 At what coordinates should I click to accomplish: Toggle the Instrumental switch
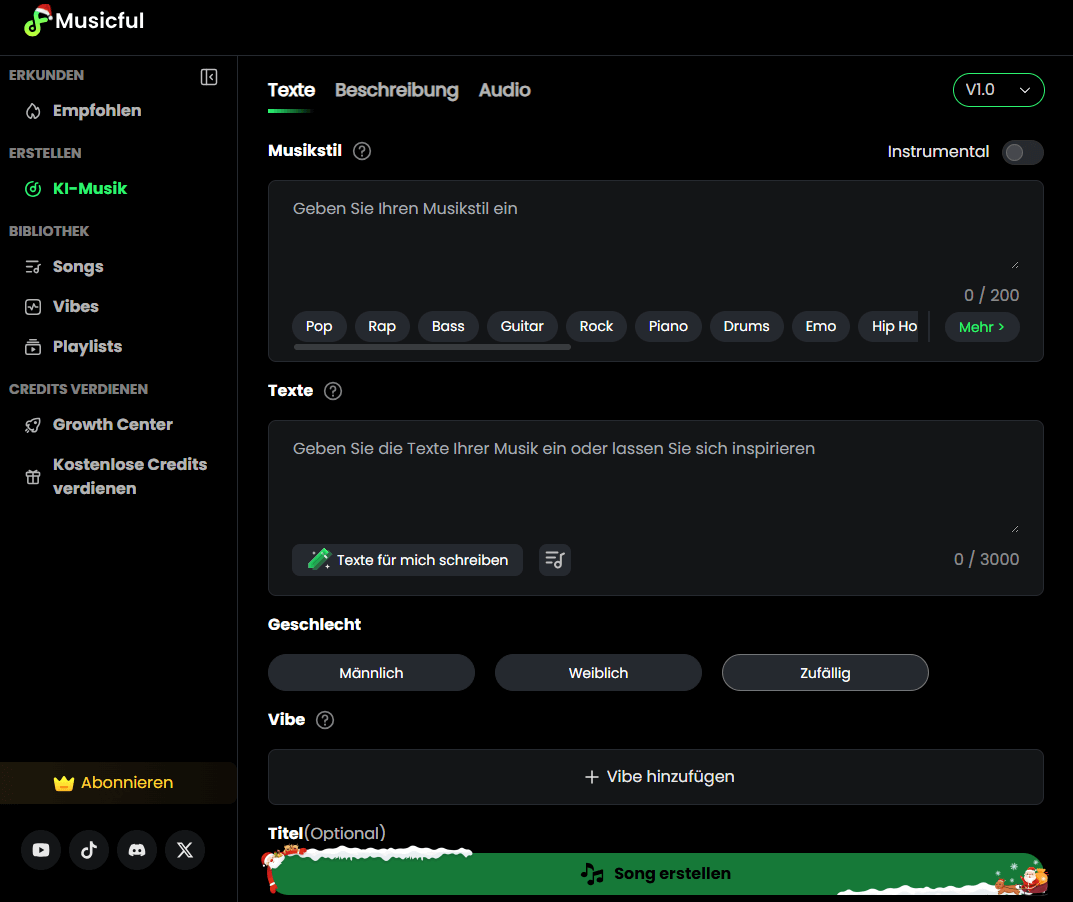point(1022,152)
